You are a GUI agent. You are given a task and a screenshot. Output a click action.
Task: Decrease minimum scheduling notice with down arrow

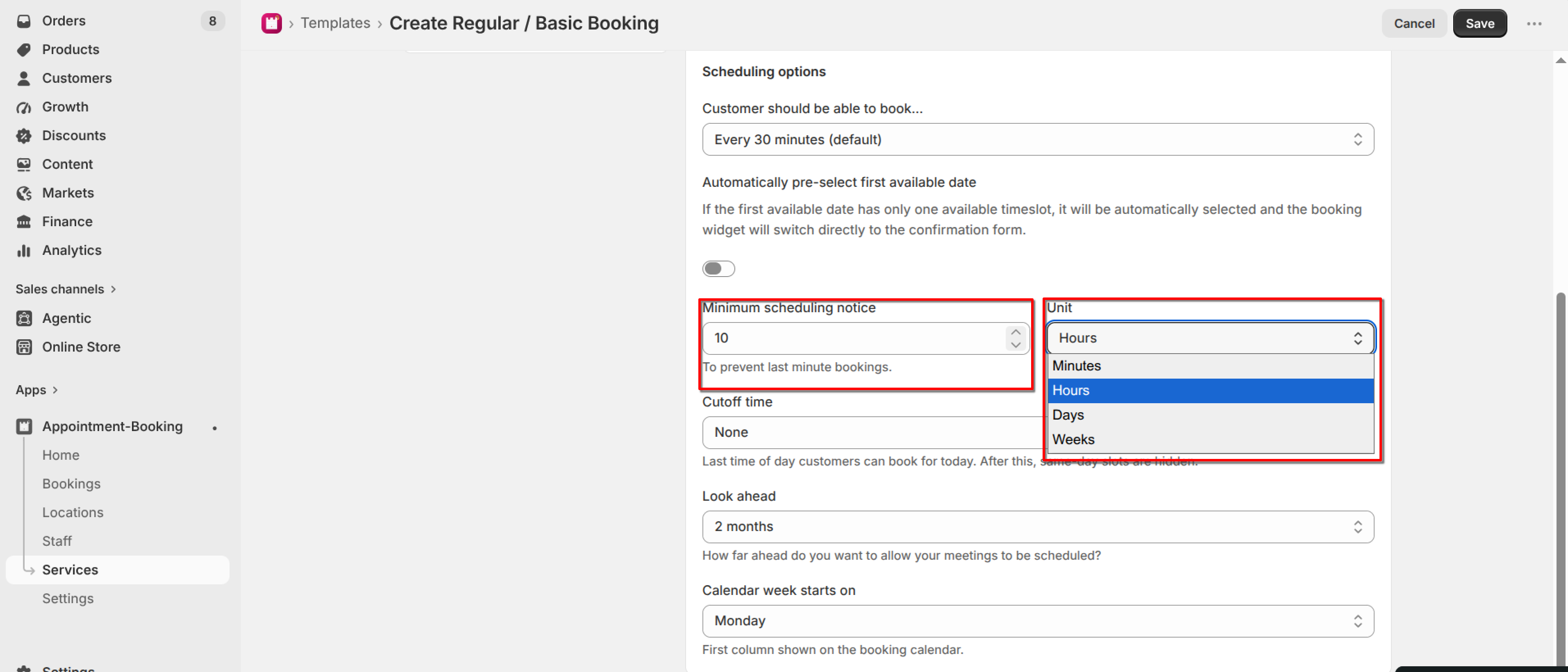(1015, 345)
